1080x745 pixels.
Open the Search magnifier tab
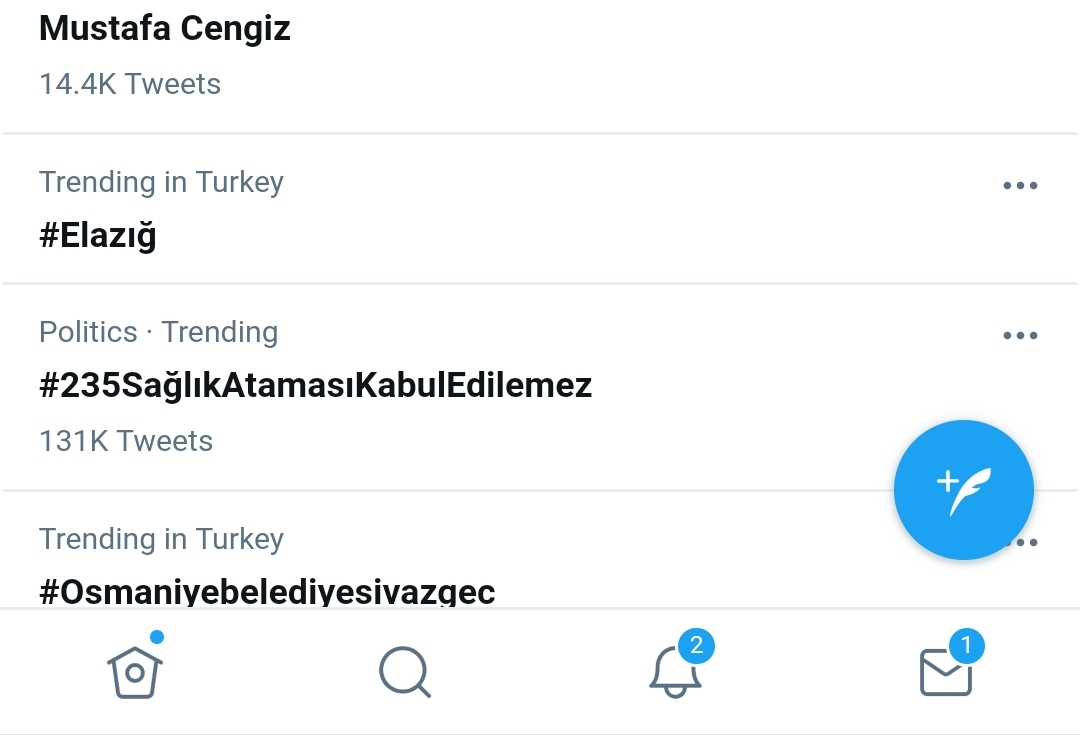[405, 672]
